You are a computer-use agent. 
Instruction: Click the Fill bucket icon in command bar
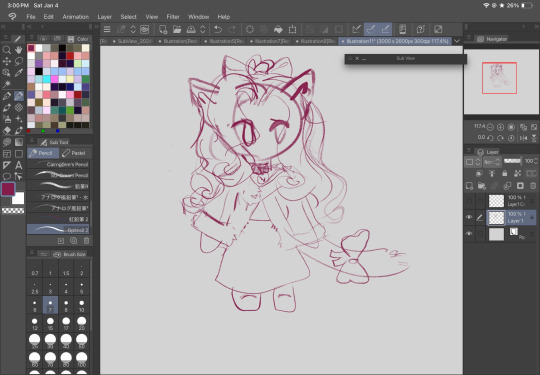coord(278,29)
